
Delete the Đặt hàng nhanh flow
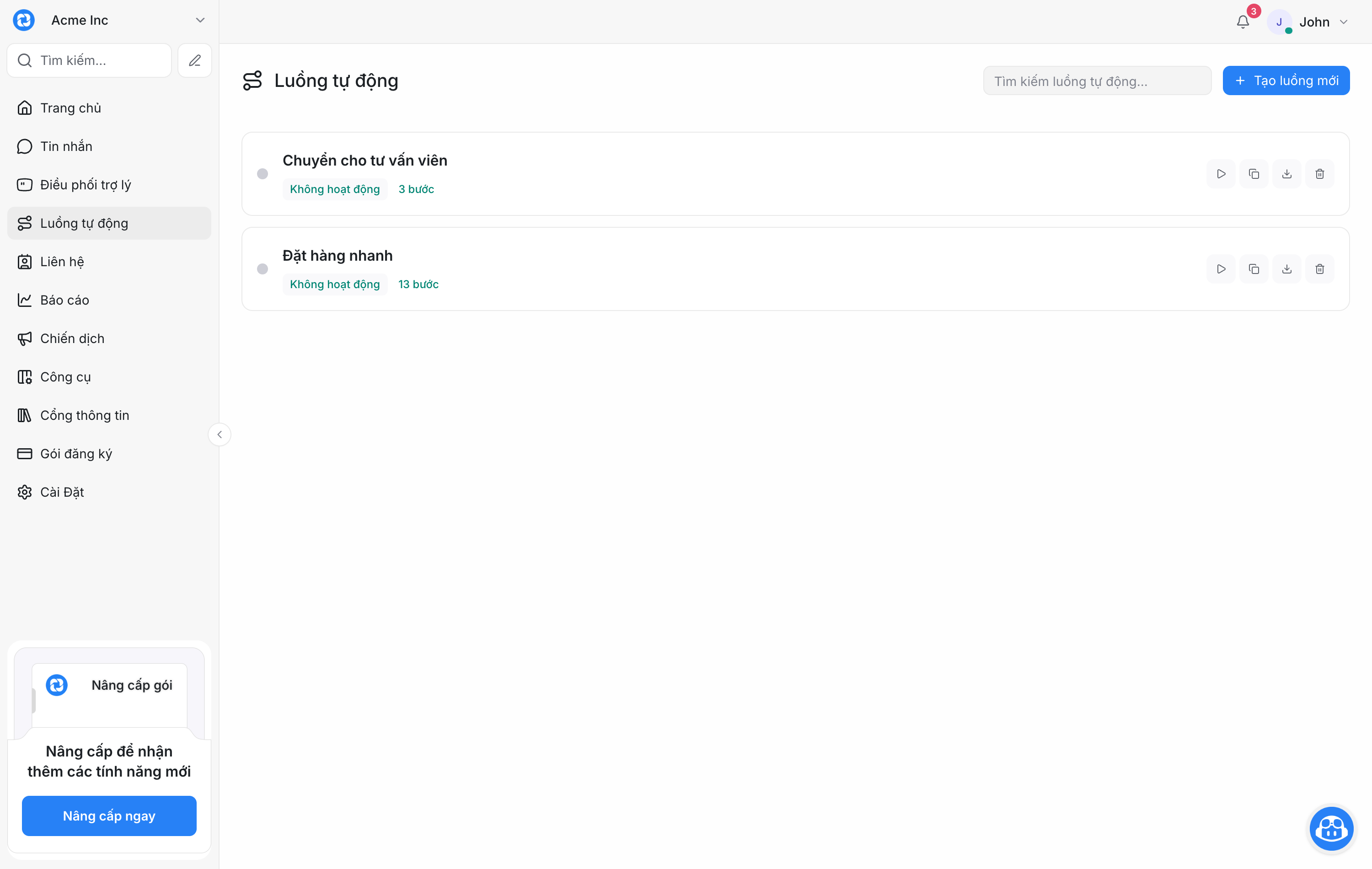[1319, 269]
